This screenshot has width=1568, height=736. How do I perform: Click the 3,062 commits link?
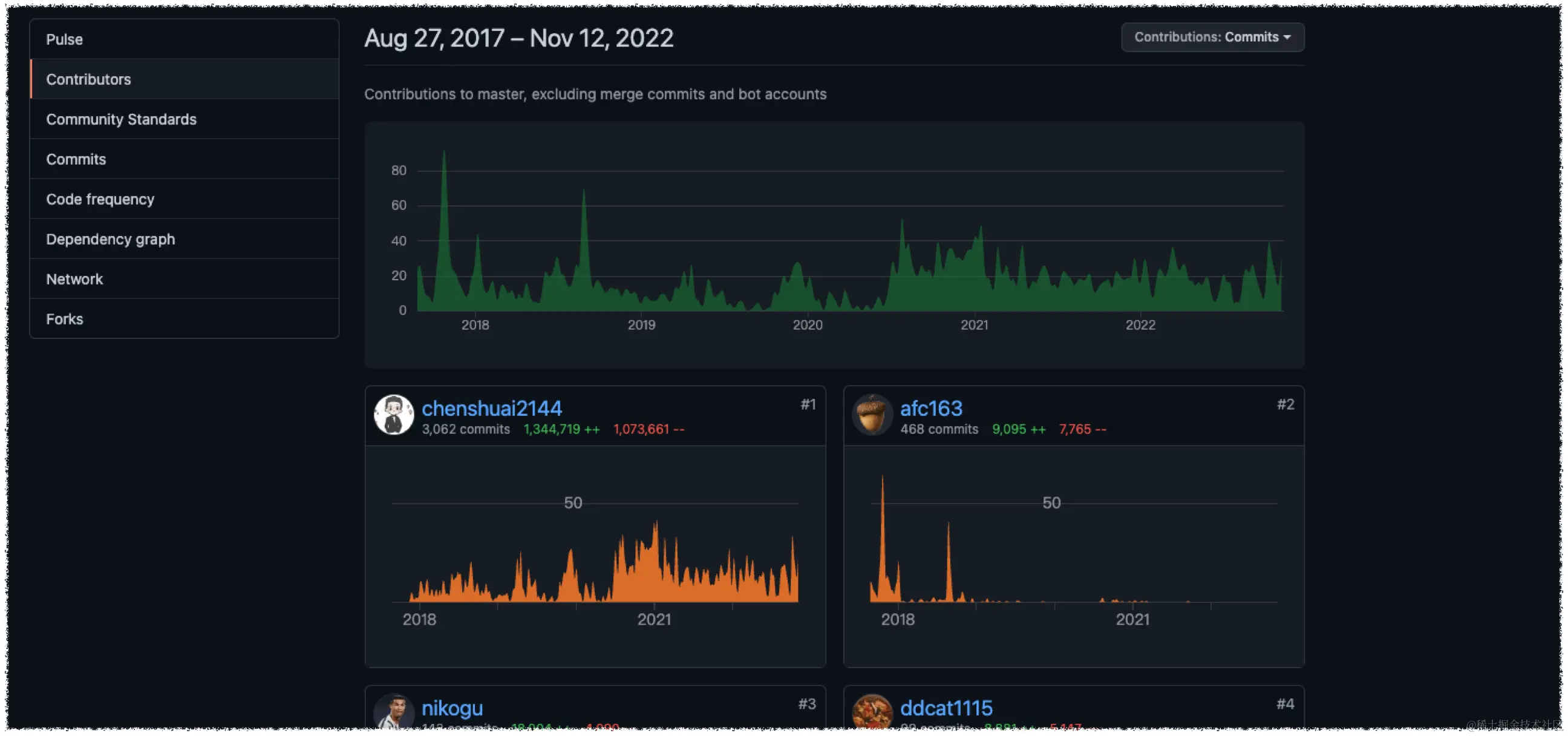[x=466, y=429]
